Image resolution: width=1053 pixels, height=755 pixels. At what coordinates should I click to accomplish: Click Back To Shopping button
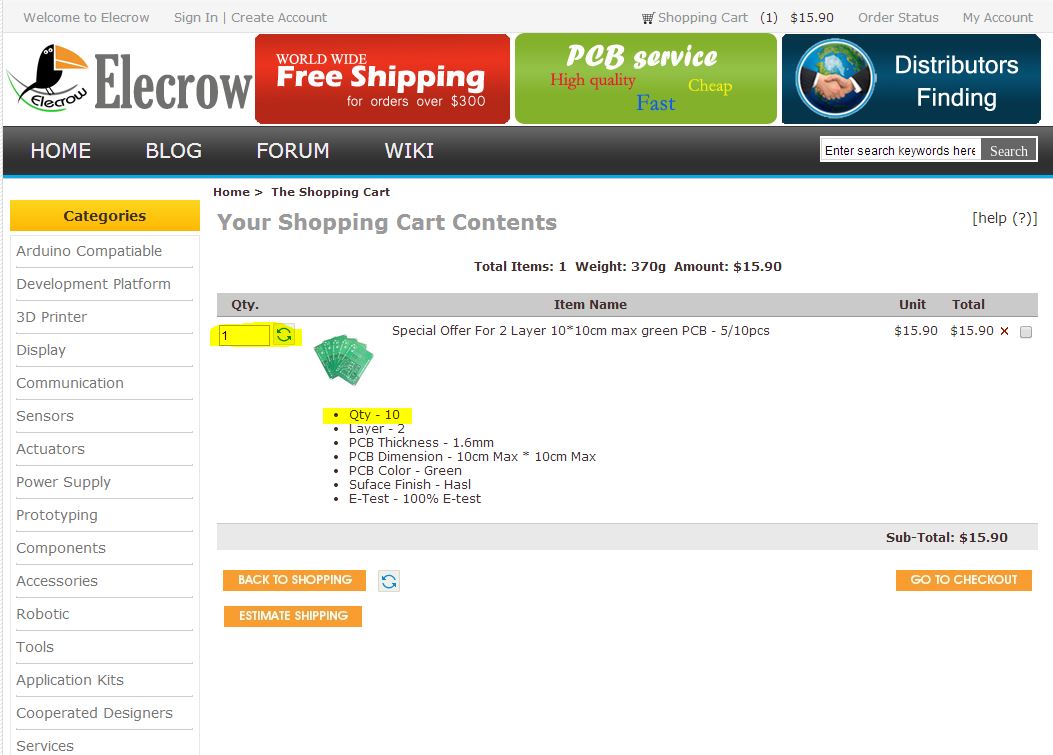pyautogui.click(x=294, y=580)
